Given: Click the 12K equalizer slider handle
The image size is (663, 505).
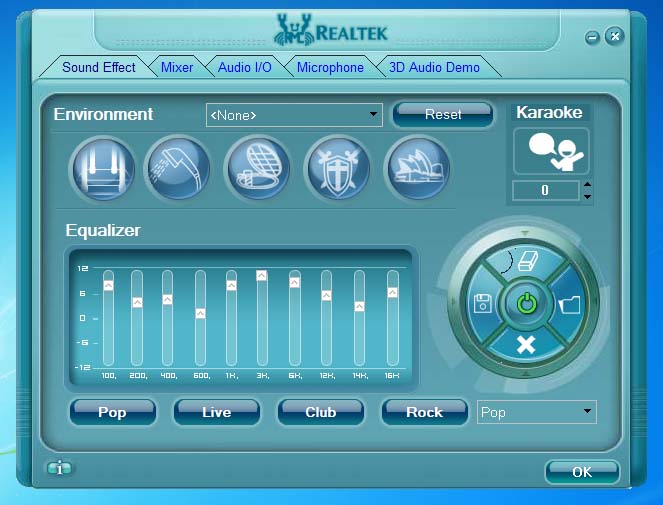Looking at the screenshot, I should coord(326,295).
